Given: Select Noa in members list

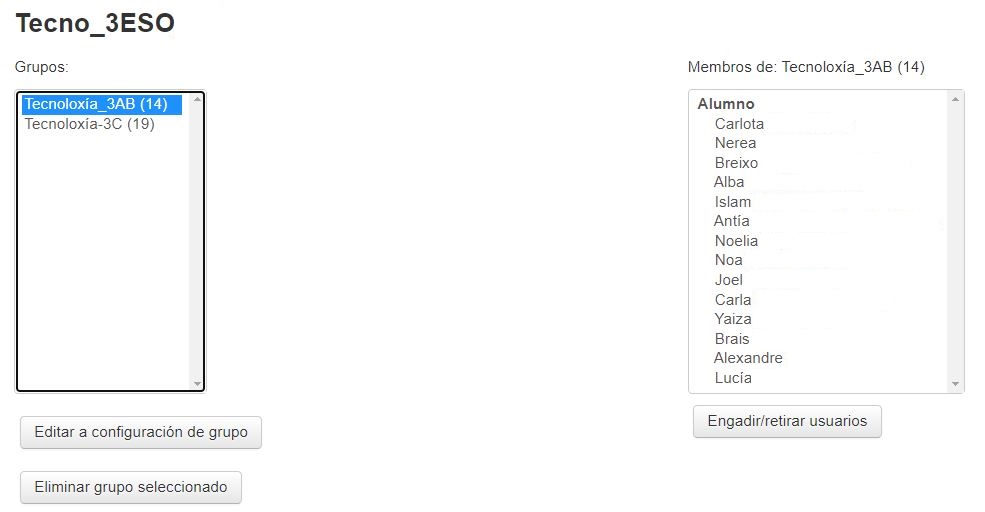Looking at the screenshot, I should point(728,260).
